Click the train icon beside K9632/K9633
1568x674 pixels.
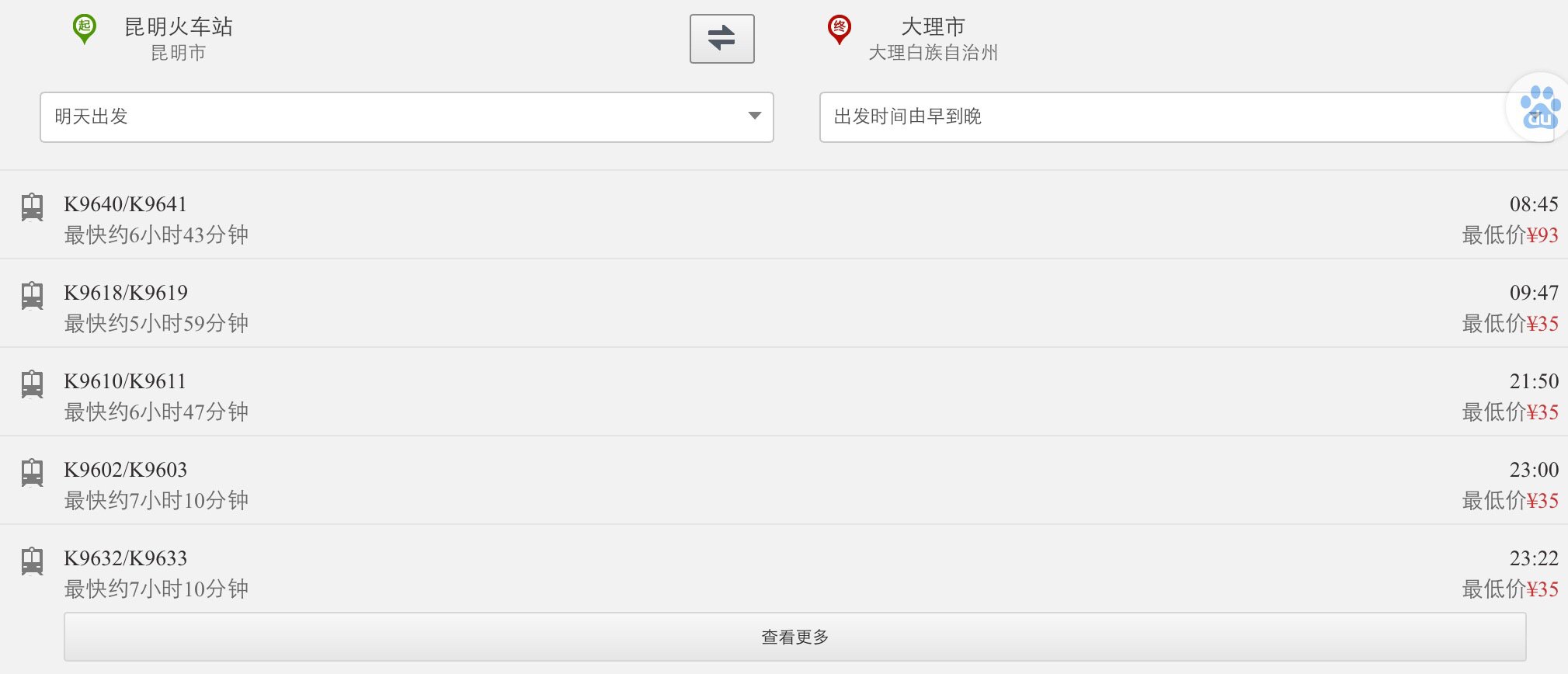coord(32,561)
